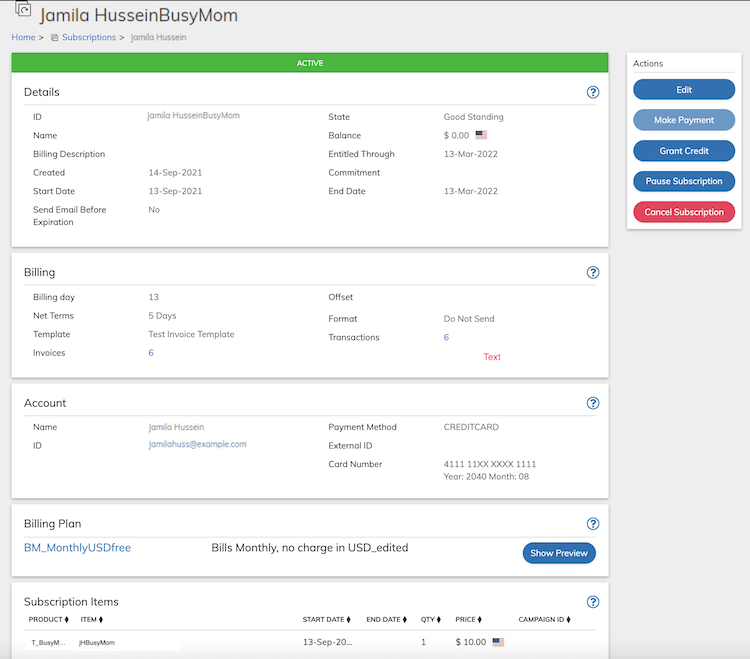Click the End Date 13-Mar-2022 value
The width and height of the screenshot is (750, 659).
pos(471,191)
